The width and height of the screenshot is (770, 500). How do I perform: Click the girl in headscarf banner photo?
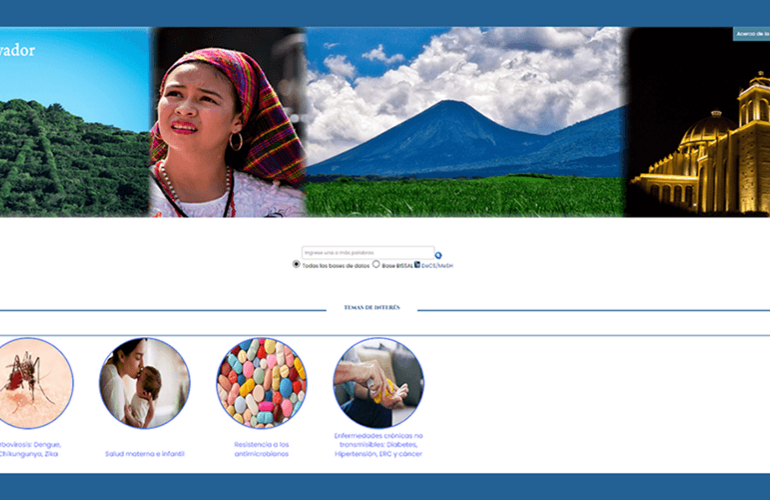(x=227, y=122)
